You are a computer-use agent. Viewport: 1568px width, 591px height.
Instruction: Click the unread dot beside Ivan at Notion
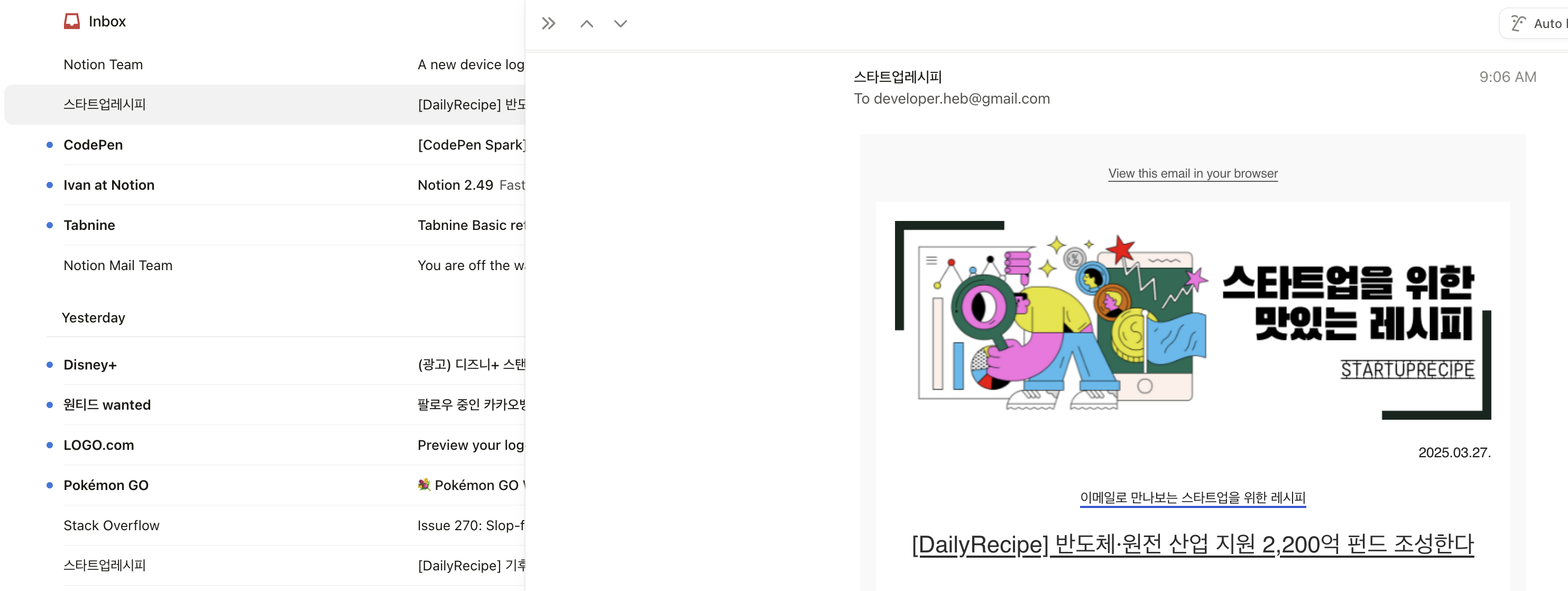[x=50, y=185]
